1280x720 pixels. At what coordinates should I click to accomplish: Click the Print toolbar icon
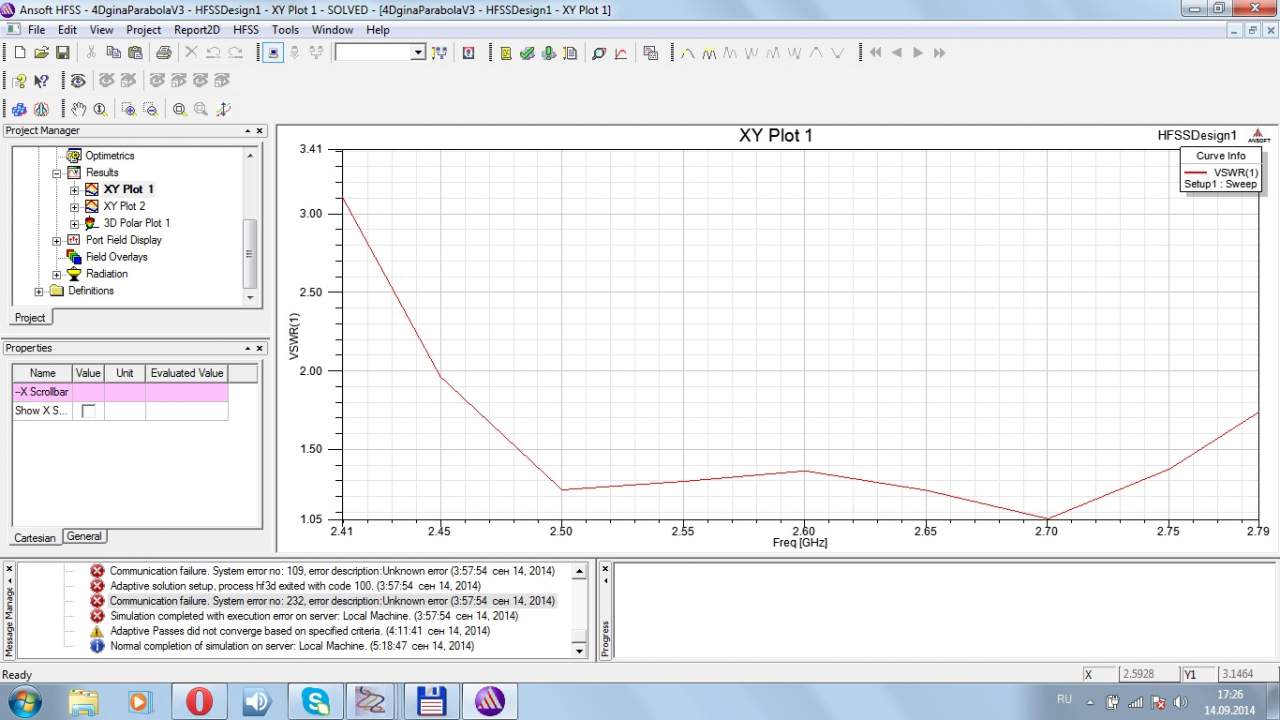click(x=162, y=53)
